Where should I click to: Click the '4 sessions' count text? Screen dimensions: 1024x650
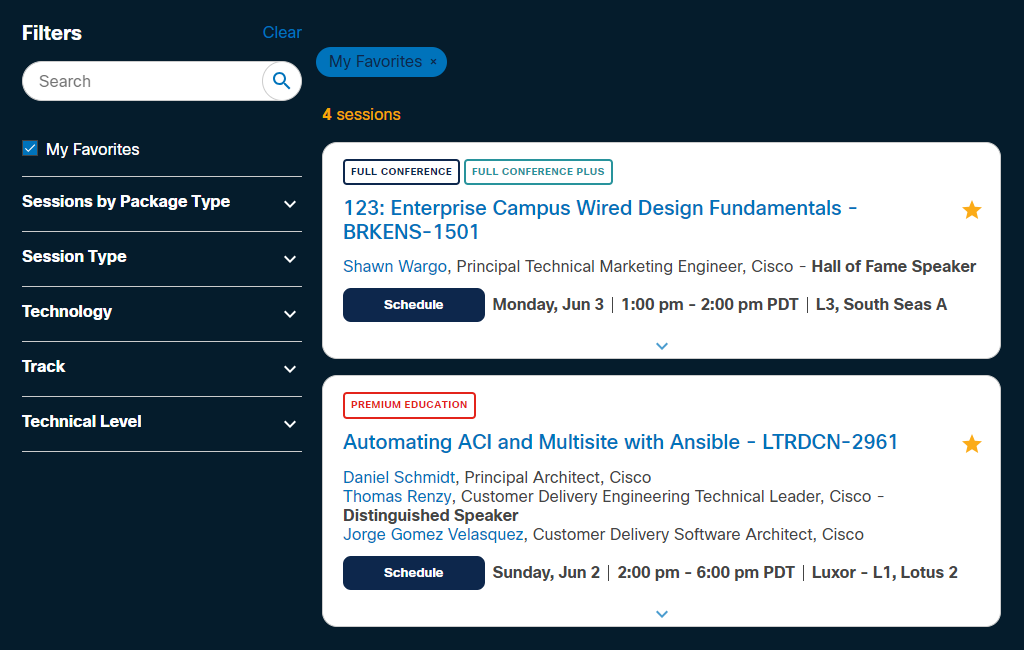point(361,114)
